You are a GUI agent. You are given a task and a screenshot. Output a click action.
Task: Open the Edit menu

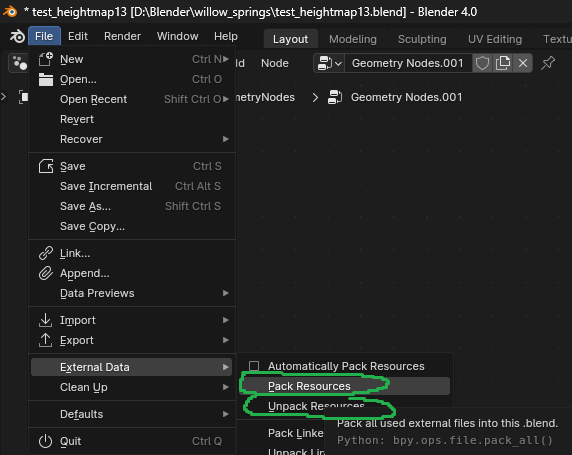78,36
